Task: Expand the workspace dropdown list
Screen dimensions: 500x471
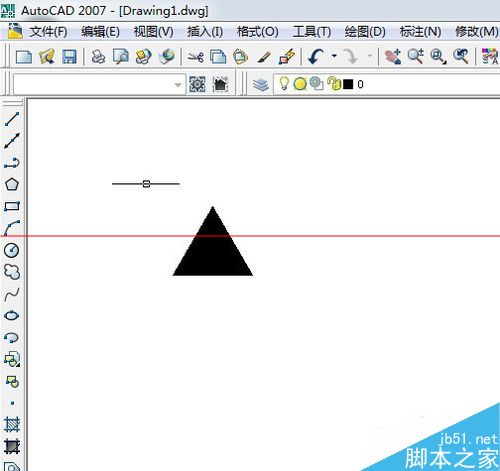Action: 178,85
